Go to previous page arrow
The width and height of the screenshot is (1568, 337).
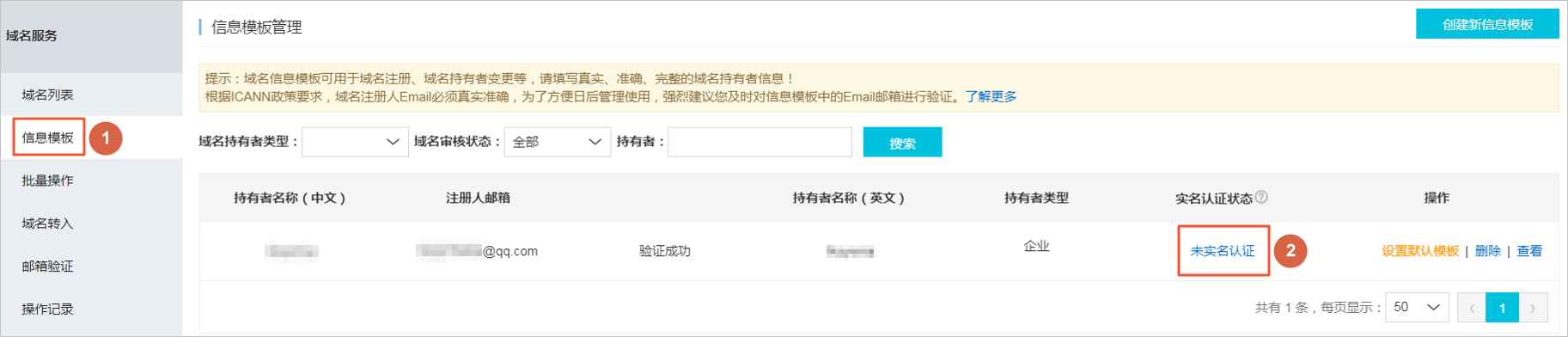(1471, 308)
